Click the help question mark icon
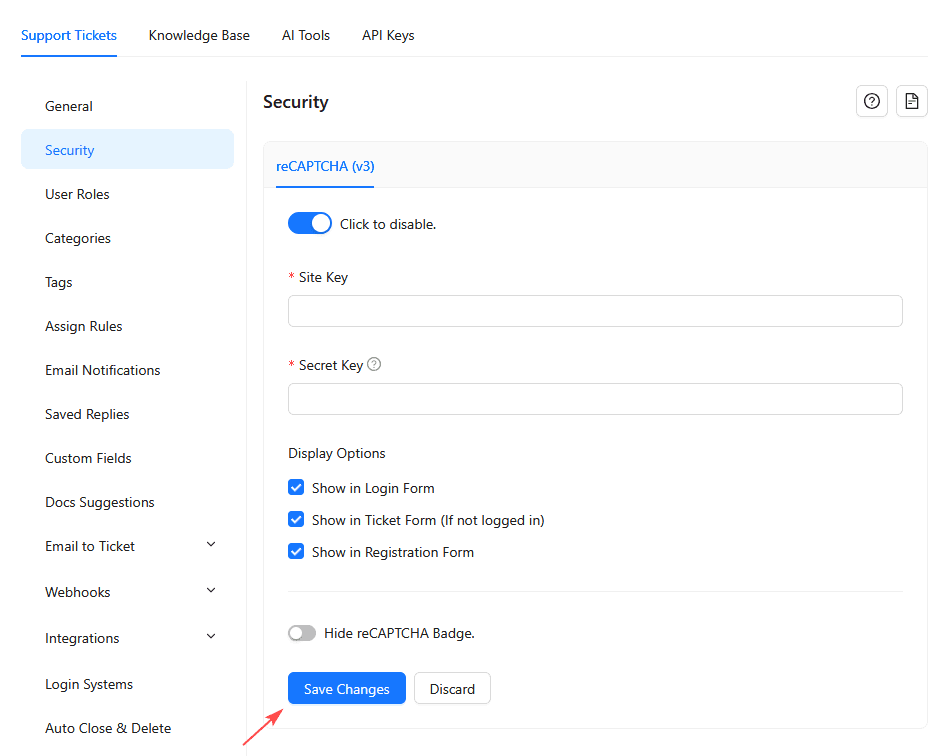 point(872,101)
